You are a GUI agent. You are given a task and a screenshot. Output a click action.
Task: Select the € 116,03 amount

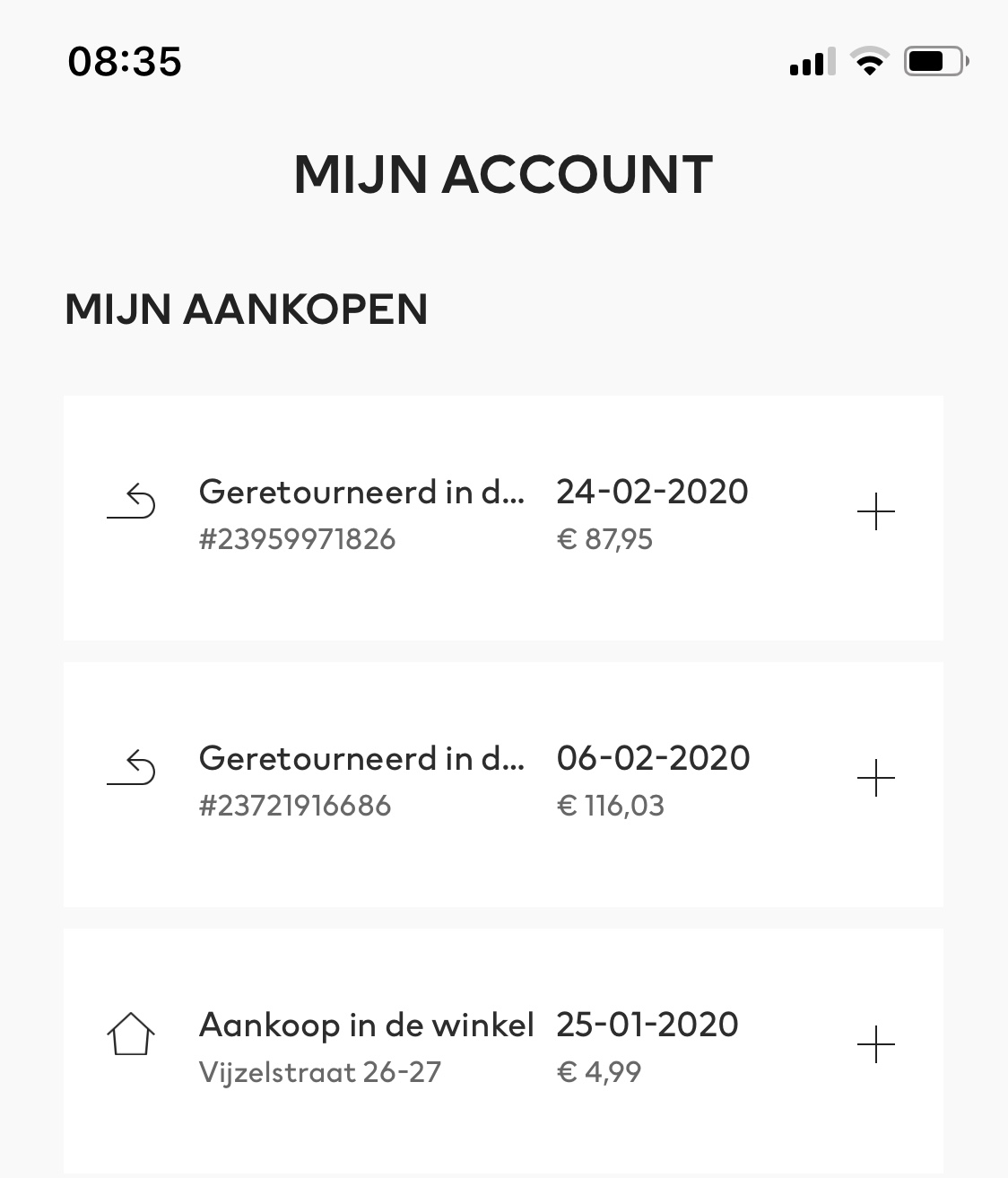tap(611, 806)
